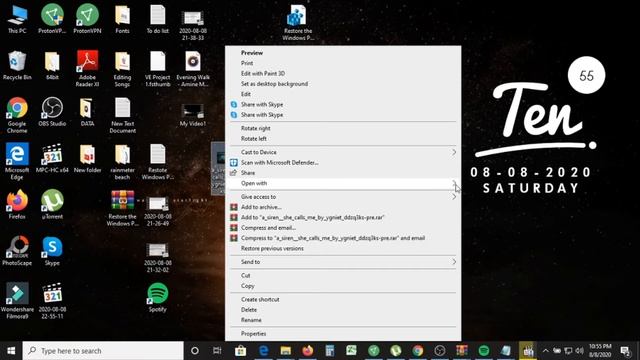Image resolution: width=640 pixels, height=360 pixels.
Task: Open Calculator from the taskbar
Action: pos(330,351)
